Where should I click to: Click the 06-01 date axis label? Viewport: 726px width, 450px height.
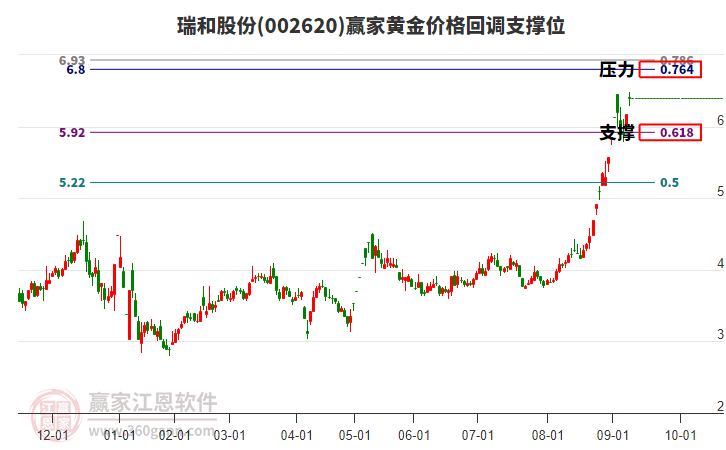[x=414, y=436]
